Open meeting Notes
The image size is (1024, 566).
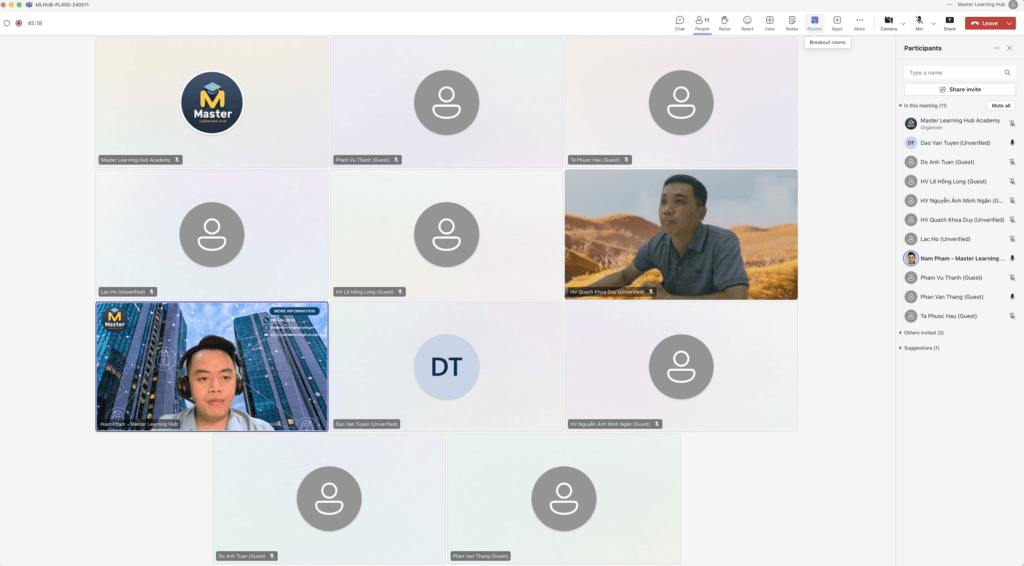click(792, 23)
